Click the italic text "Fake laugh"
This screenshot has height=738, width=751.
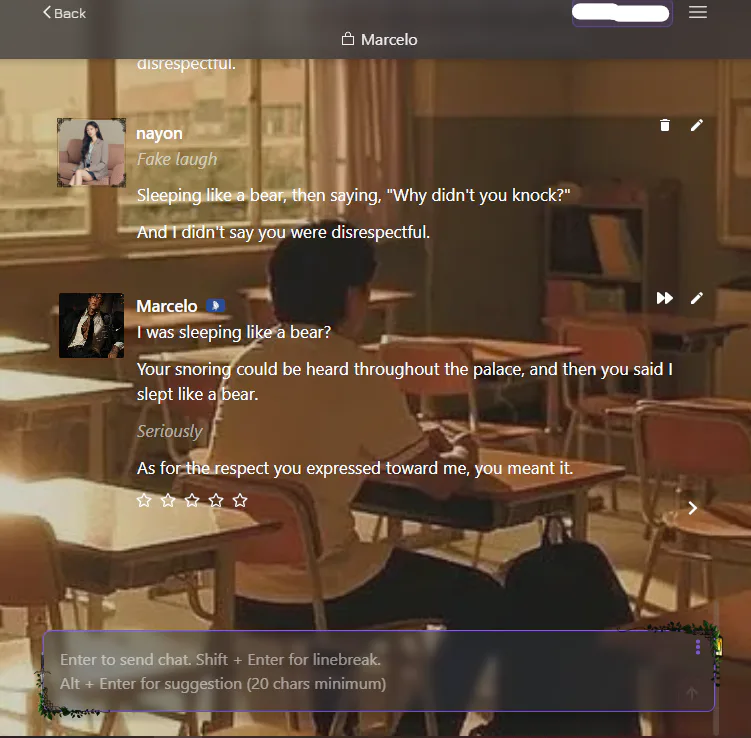click(177, 159)
